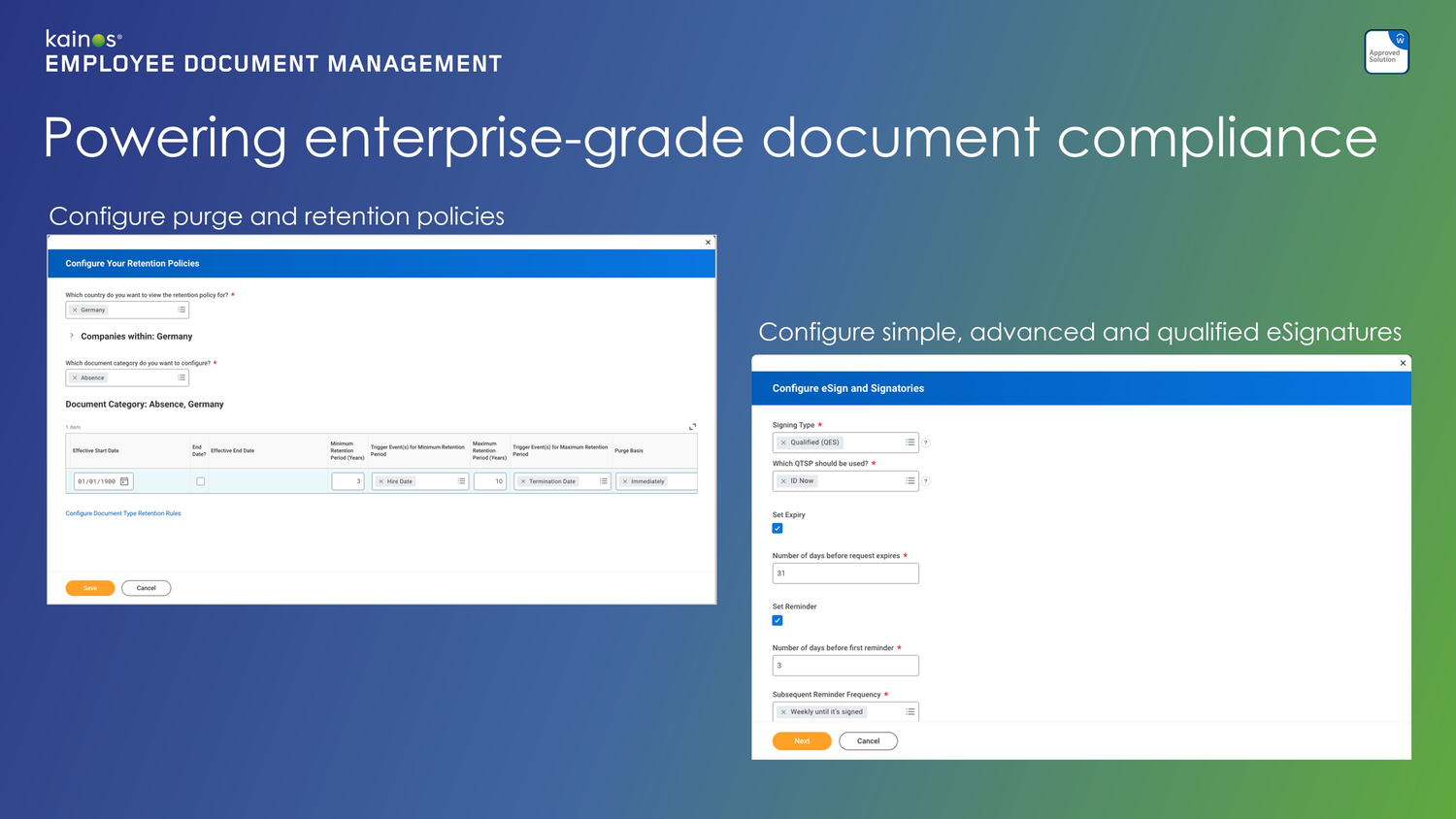The height and width of the screenshot is (819, 1456).
Task: Uncheck the Set Expiry checkbox
Action: click(777, 528)
